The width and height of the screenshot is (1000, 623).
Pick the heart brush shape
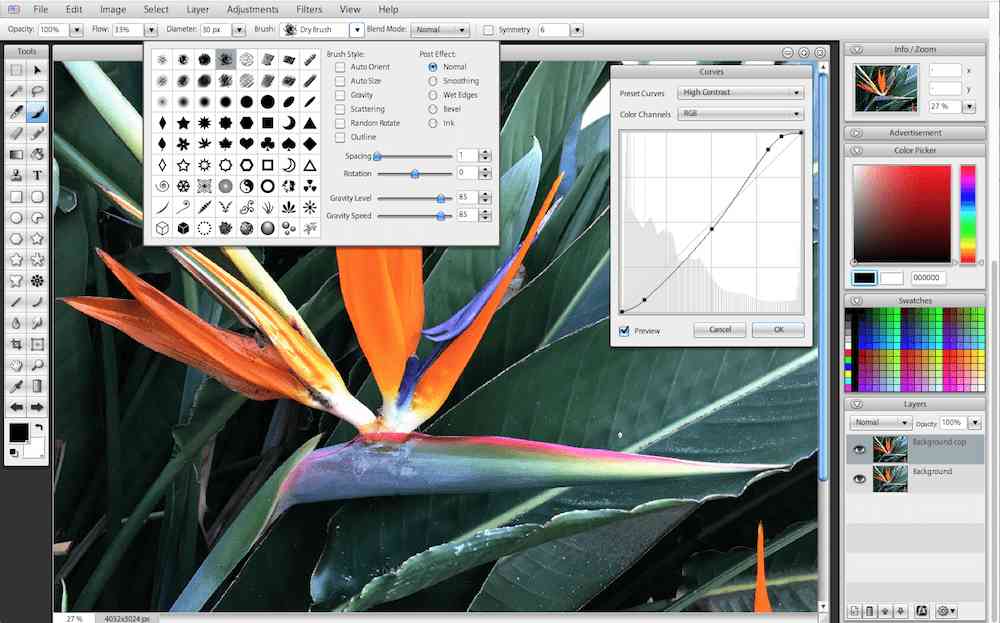(x=246, y=143)
